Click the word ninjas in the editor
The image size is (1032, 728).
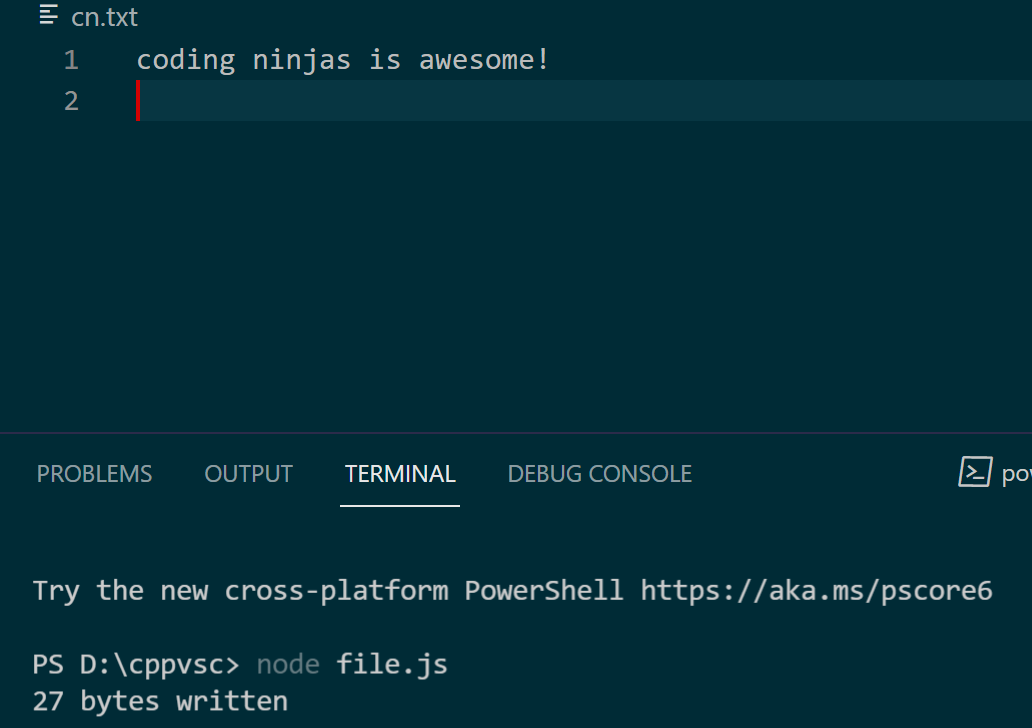pos(301,59)
